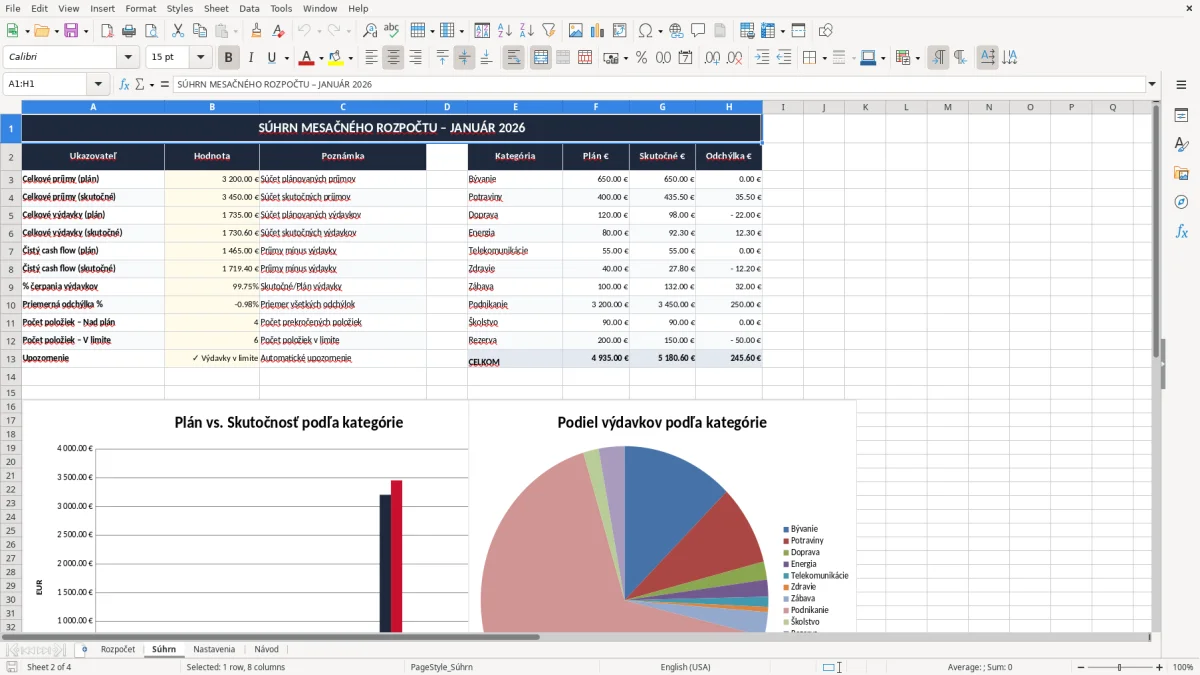Open Background Color dropdown arrow

point(350,58)
